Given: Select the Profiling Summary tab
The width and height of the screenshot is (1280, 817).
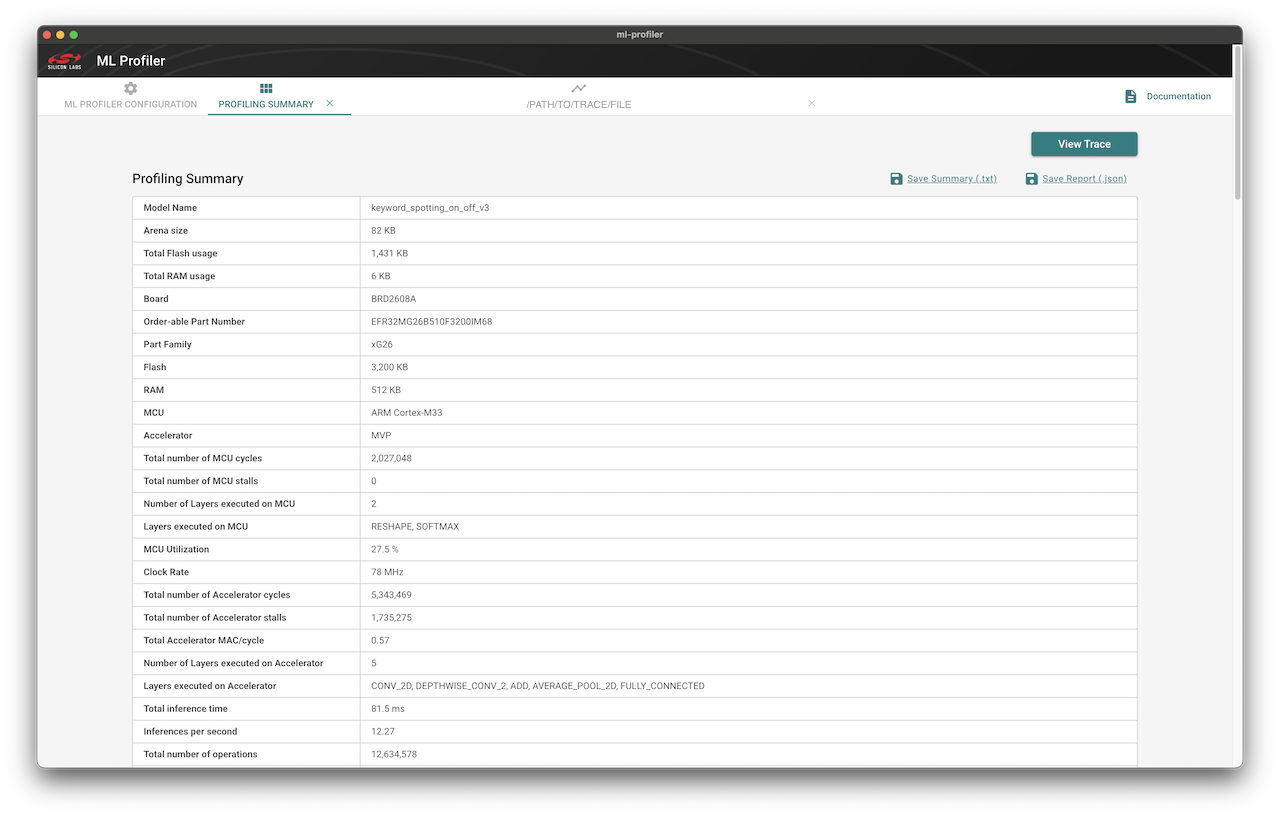Looking at the screenshot, I should point(265,103).
